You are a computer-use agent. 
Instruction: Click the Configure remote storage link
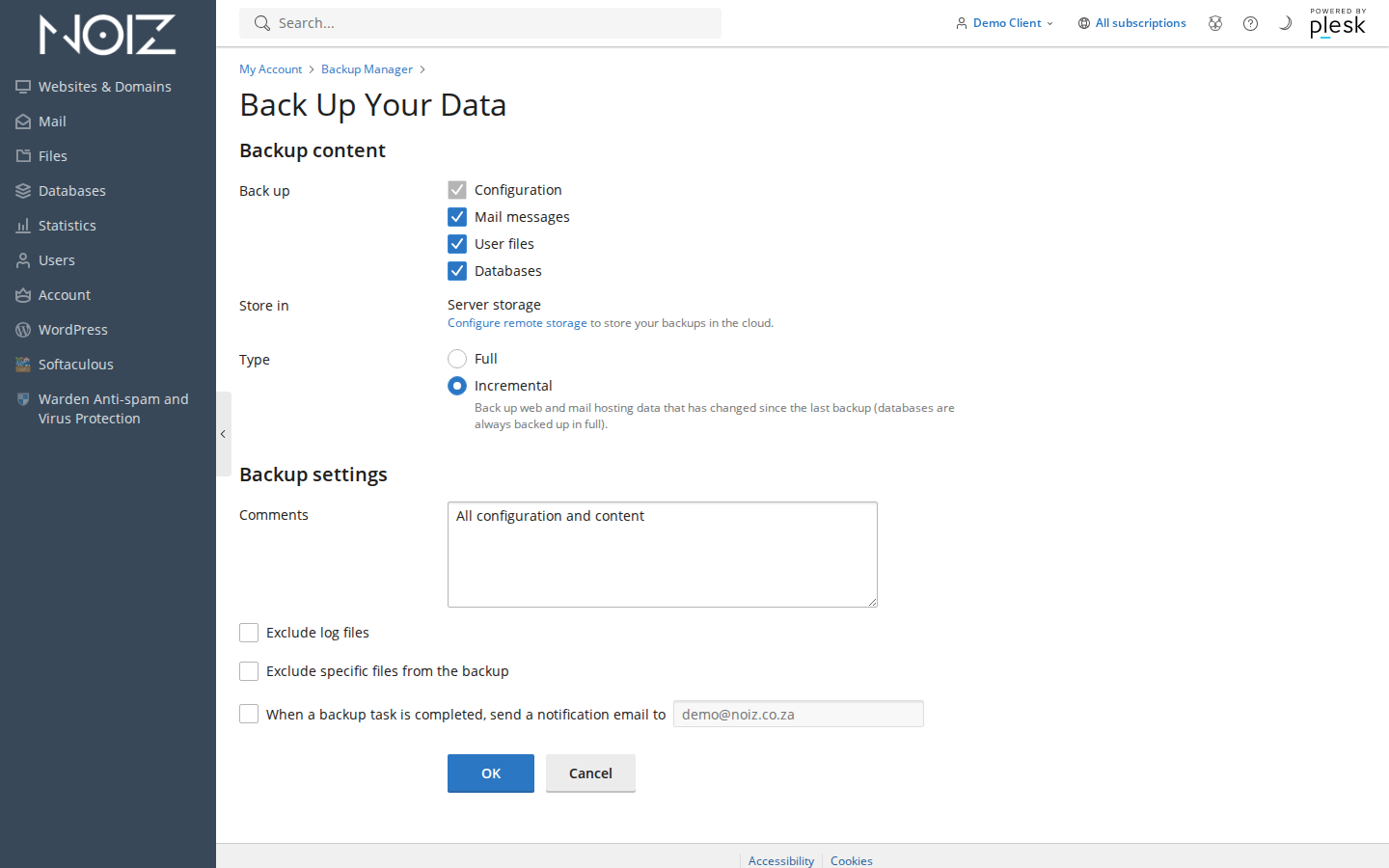[x=517, y=323]
